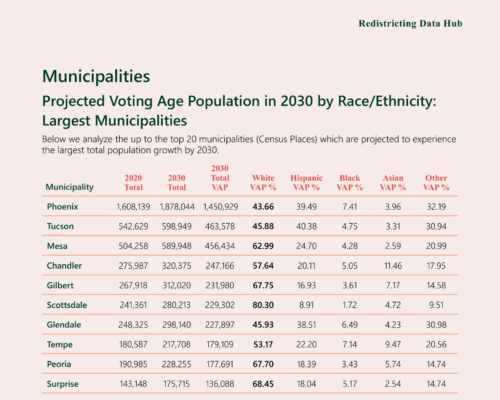
Task: Click Peoria's 2020 total 190,985
Action: coord(133,364)
